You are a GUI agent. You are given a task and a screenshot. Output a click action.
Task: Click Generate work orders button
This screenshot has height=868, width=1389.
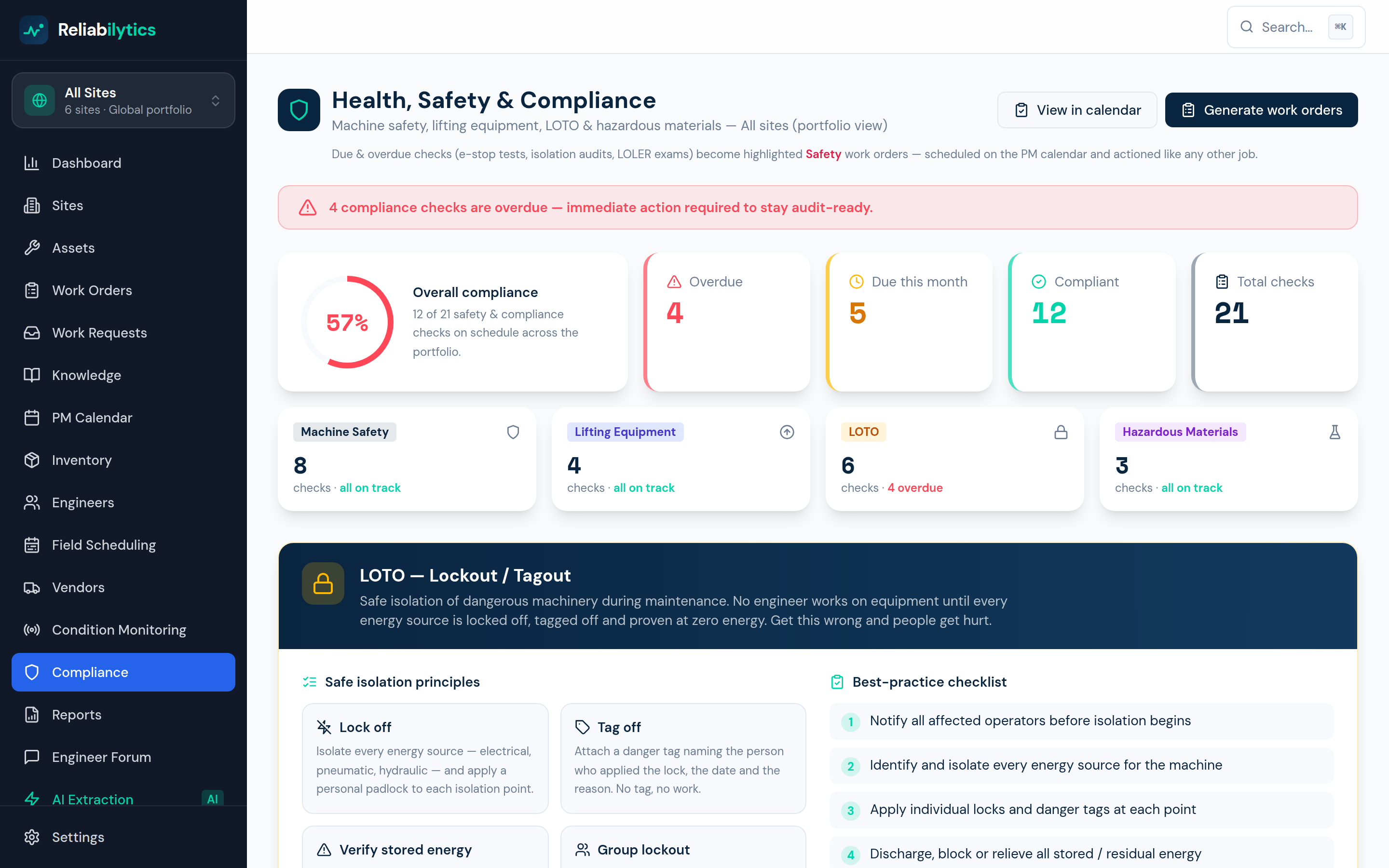[1262, 110]
